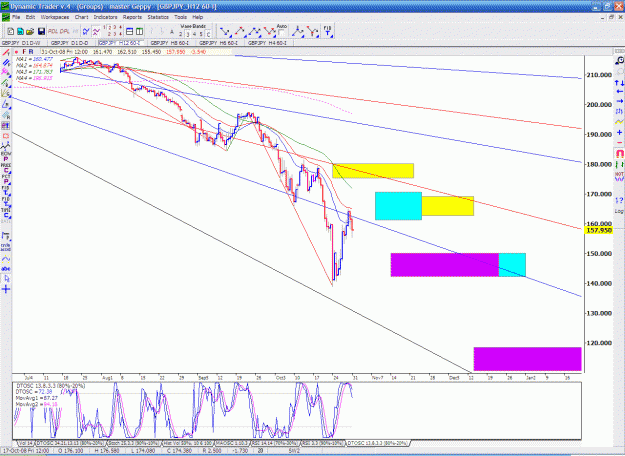This screenshot has height=456, width=625.
Task: Click the cyan sheet icon in the toolbar
Action: [x=20, y=31]
